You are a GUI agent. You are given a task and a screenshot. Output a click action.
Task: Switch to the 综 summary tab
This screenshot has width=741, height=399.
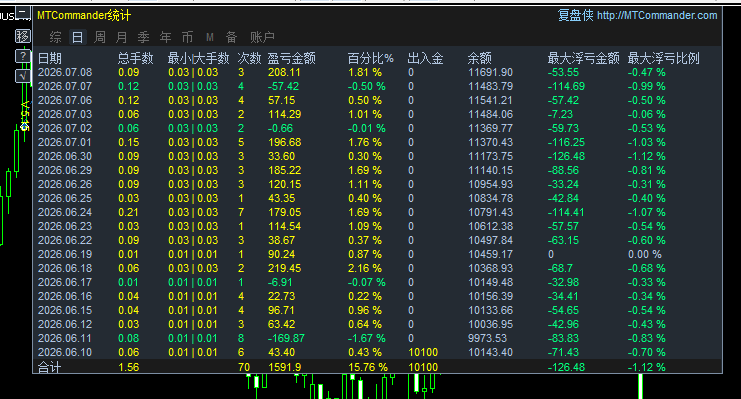pyautogui.click(x=56, y=37)
